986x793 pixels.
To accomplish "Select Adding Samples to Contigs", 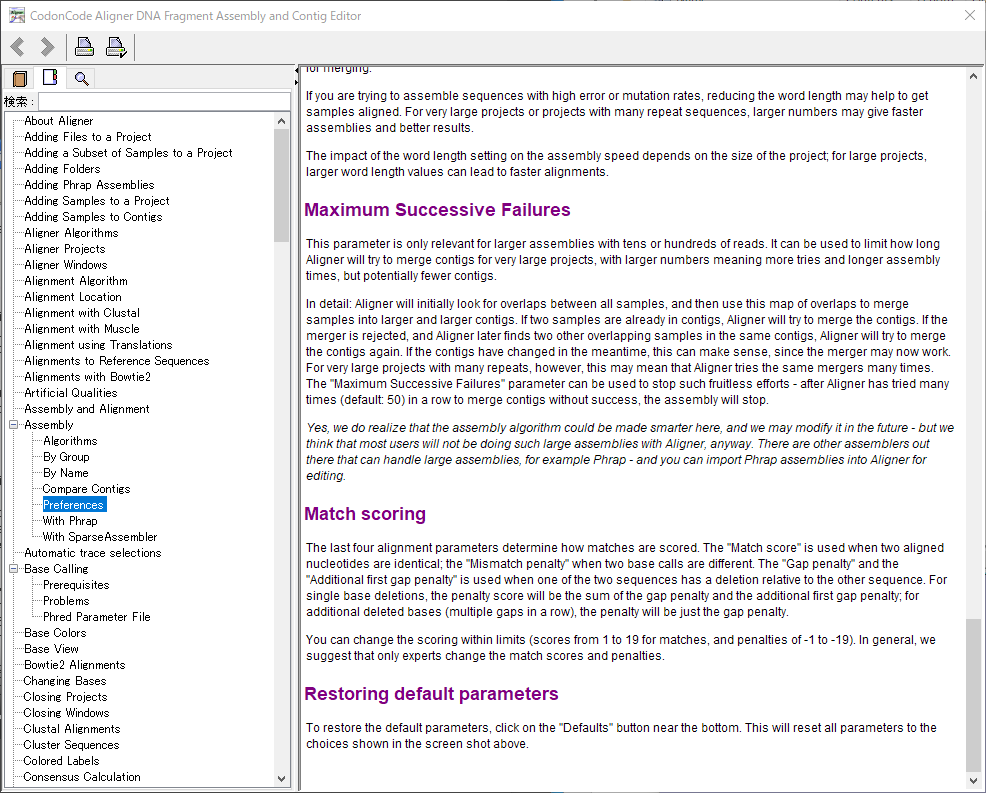I will 93,217.
